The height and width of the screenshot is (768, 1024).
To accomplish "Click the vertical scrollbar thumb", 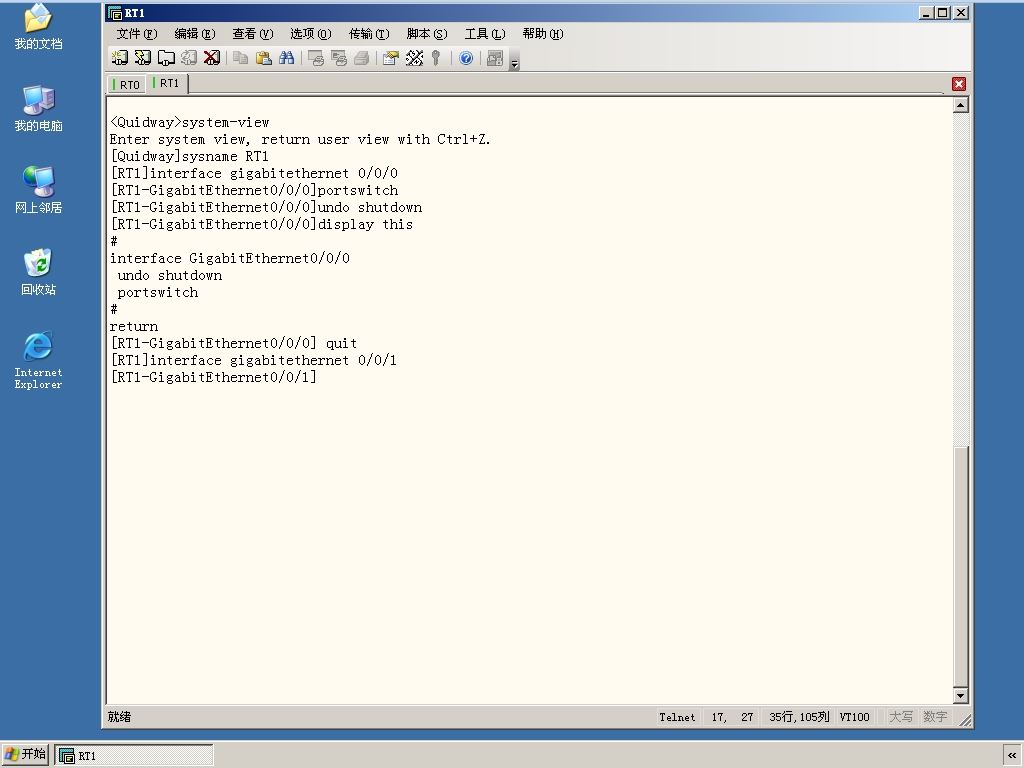I will [x=961, y=566].
